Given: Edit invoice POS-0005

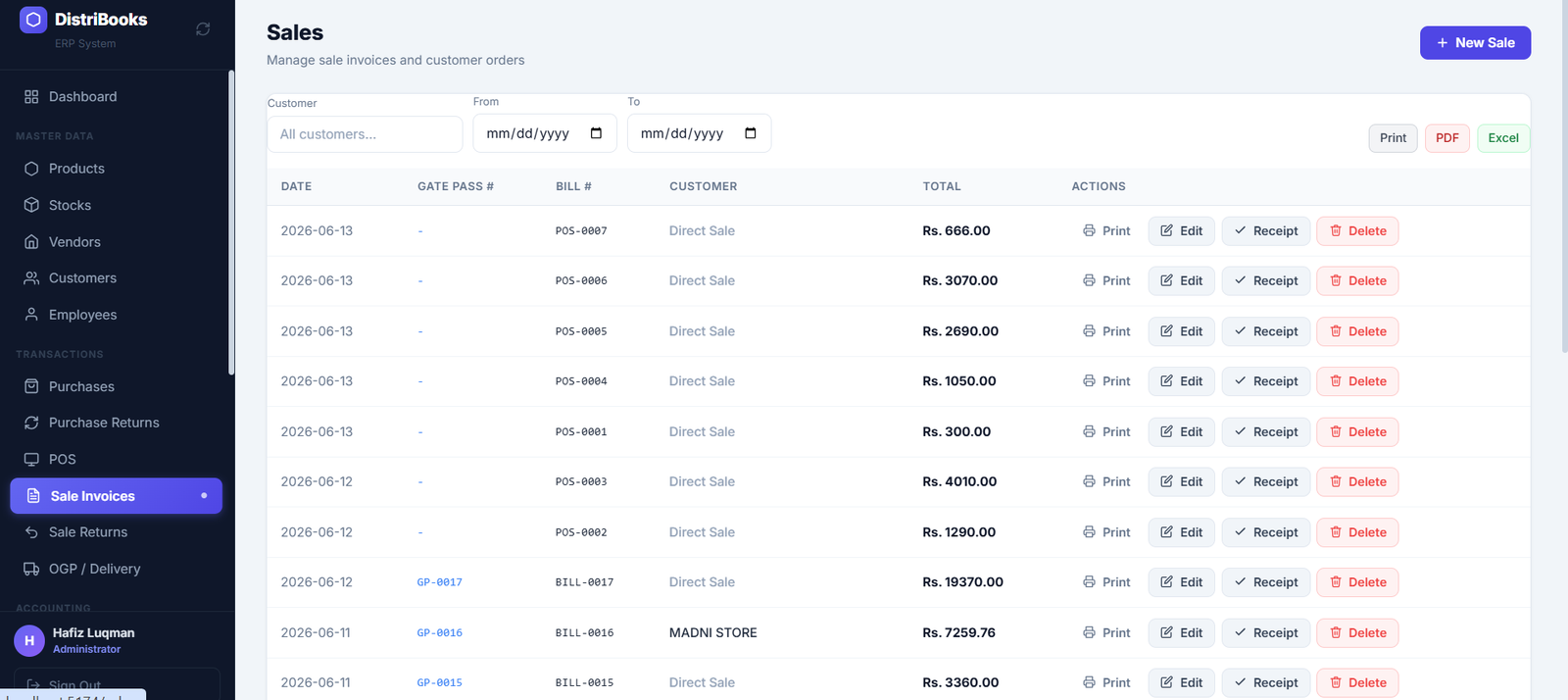Looking at the screenshot, I should (1181, 331).
